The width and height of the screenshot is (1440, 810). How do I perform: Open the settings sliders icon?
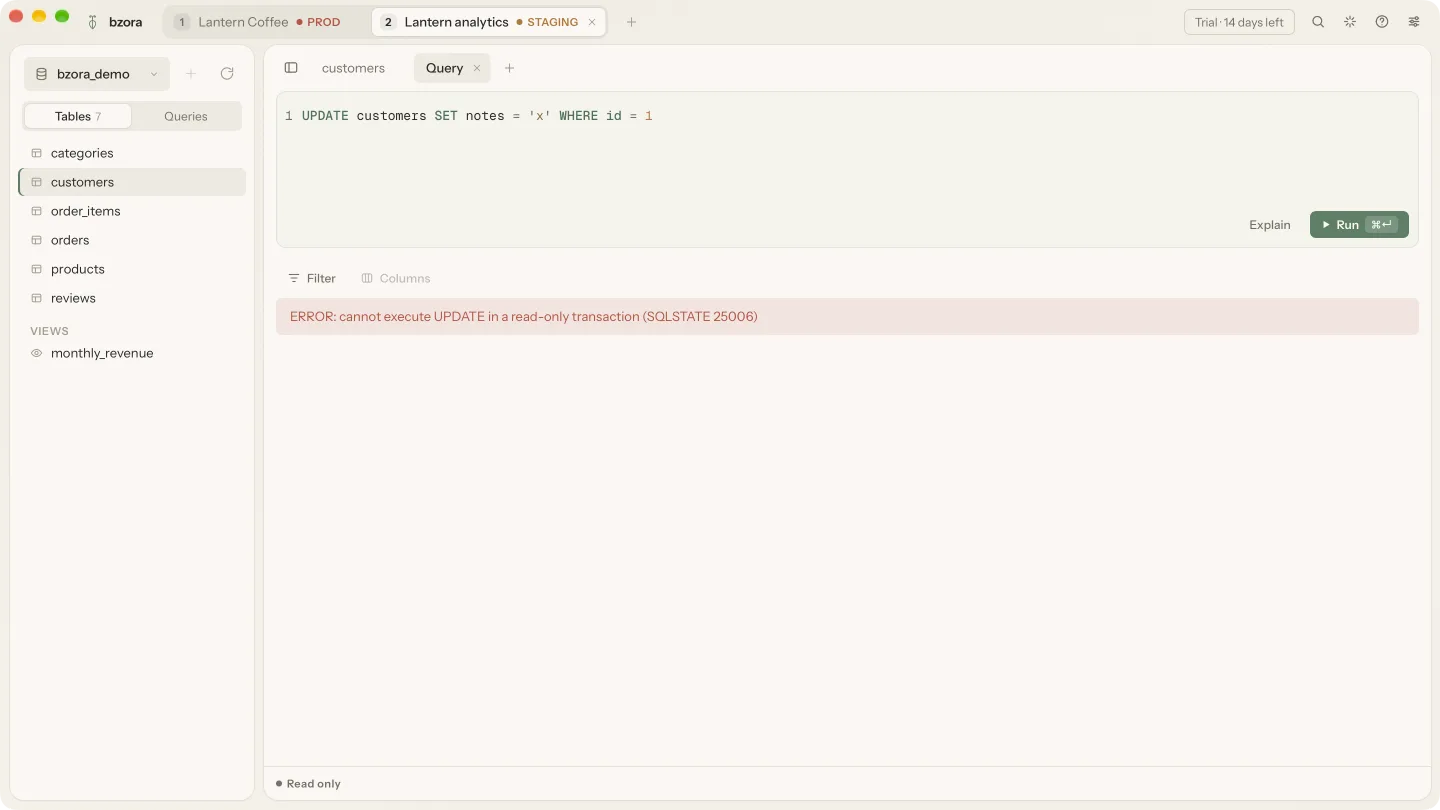click(x=1414, y=22)
